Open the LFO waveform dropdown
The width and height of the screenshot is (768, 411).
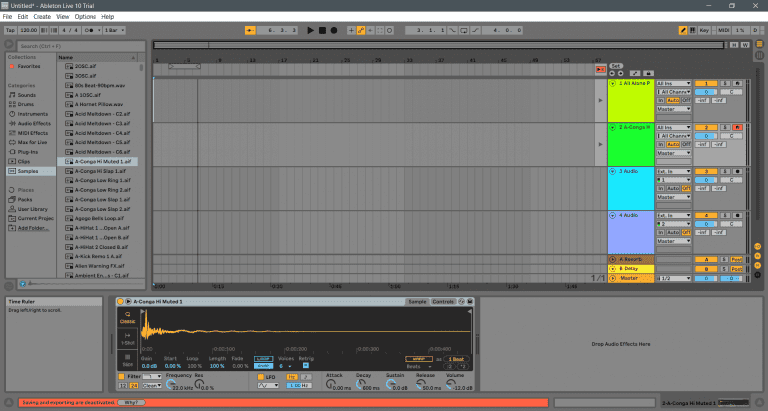(268, 386)
